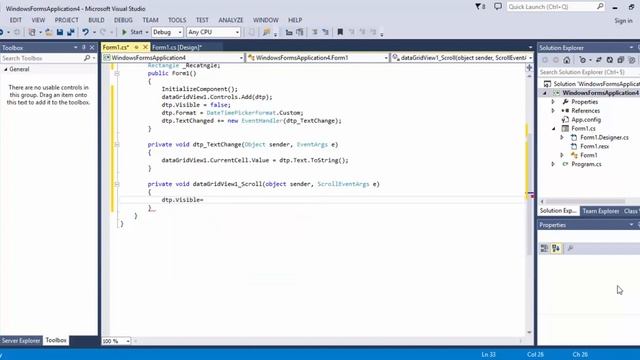This screenshot has width=640, height=360.
Task: Click the New Project toolbar icon
Action: (x=32, y=32)
